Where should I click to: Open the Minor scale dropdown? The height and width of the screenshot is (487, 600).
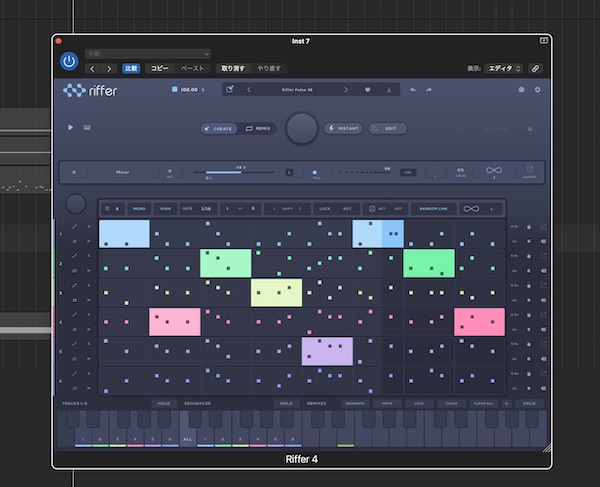point(122,172)
